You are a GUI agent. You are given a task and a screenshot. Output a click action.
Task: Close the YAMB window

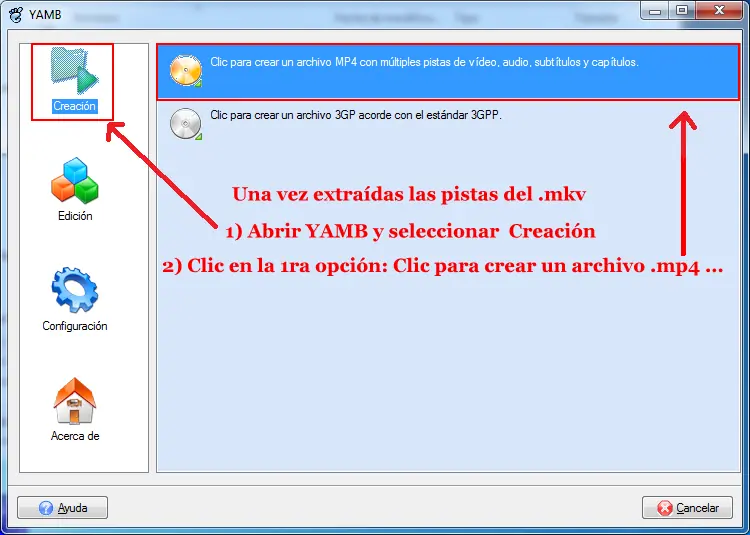[x=719, y=11]
